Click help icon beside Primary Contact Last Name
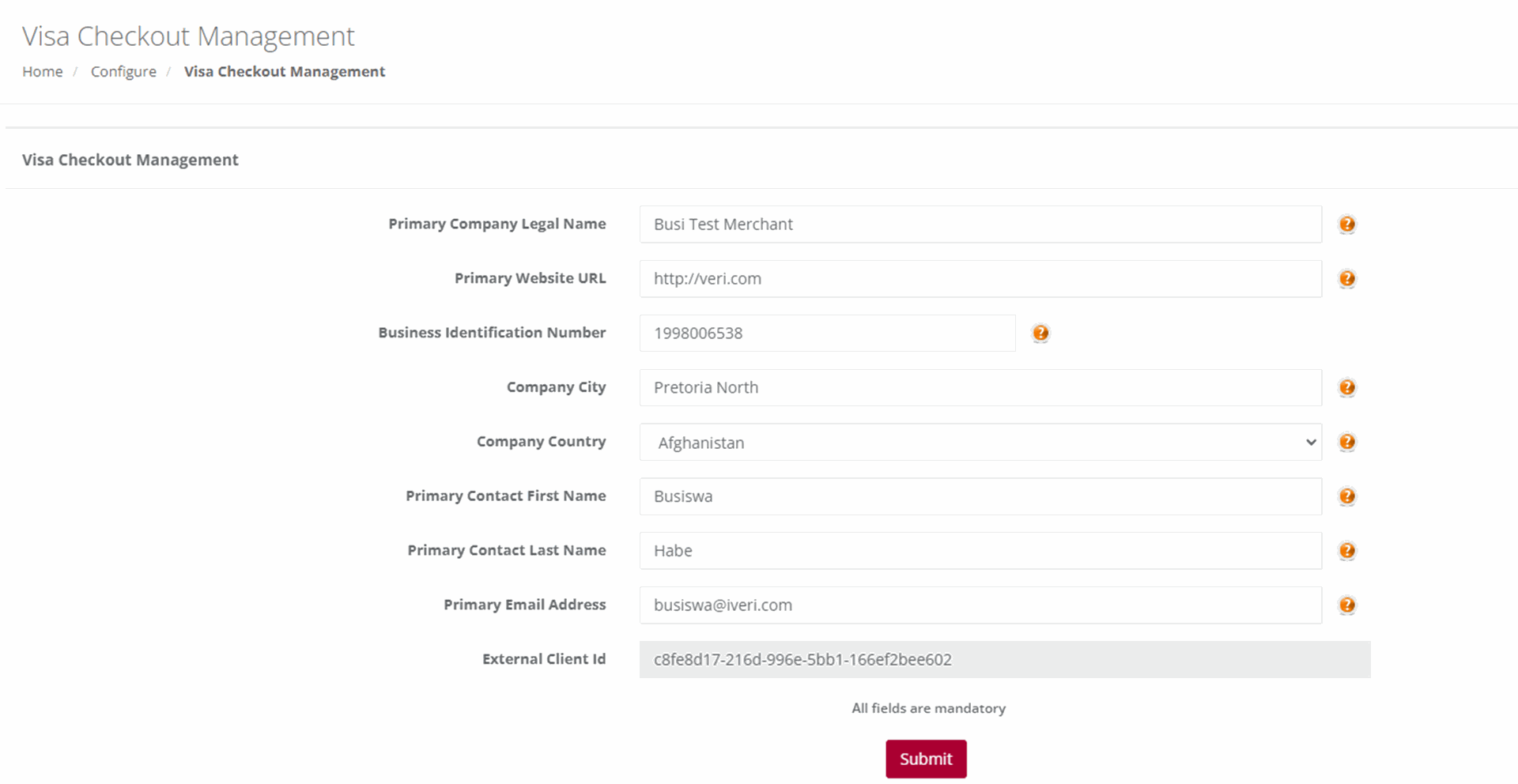This screenshot has height=784, width=1518. (x=1347, y=551)
